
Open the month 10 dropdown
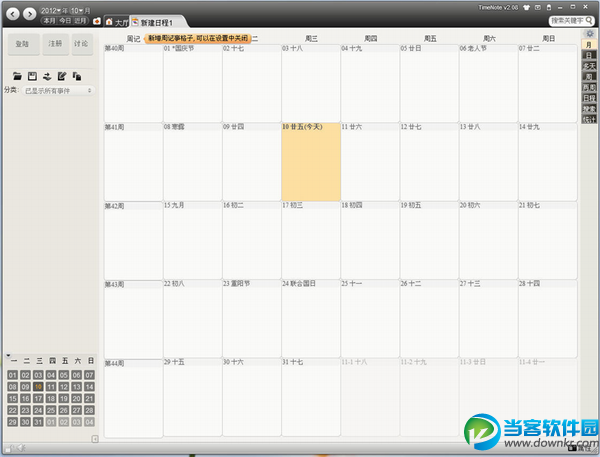coord(77,10)
